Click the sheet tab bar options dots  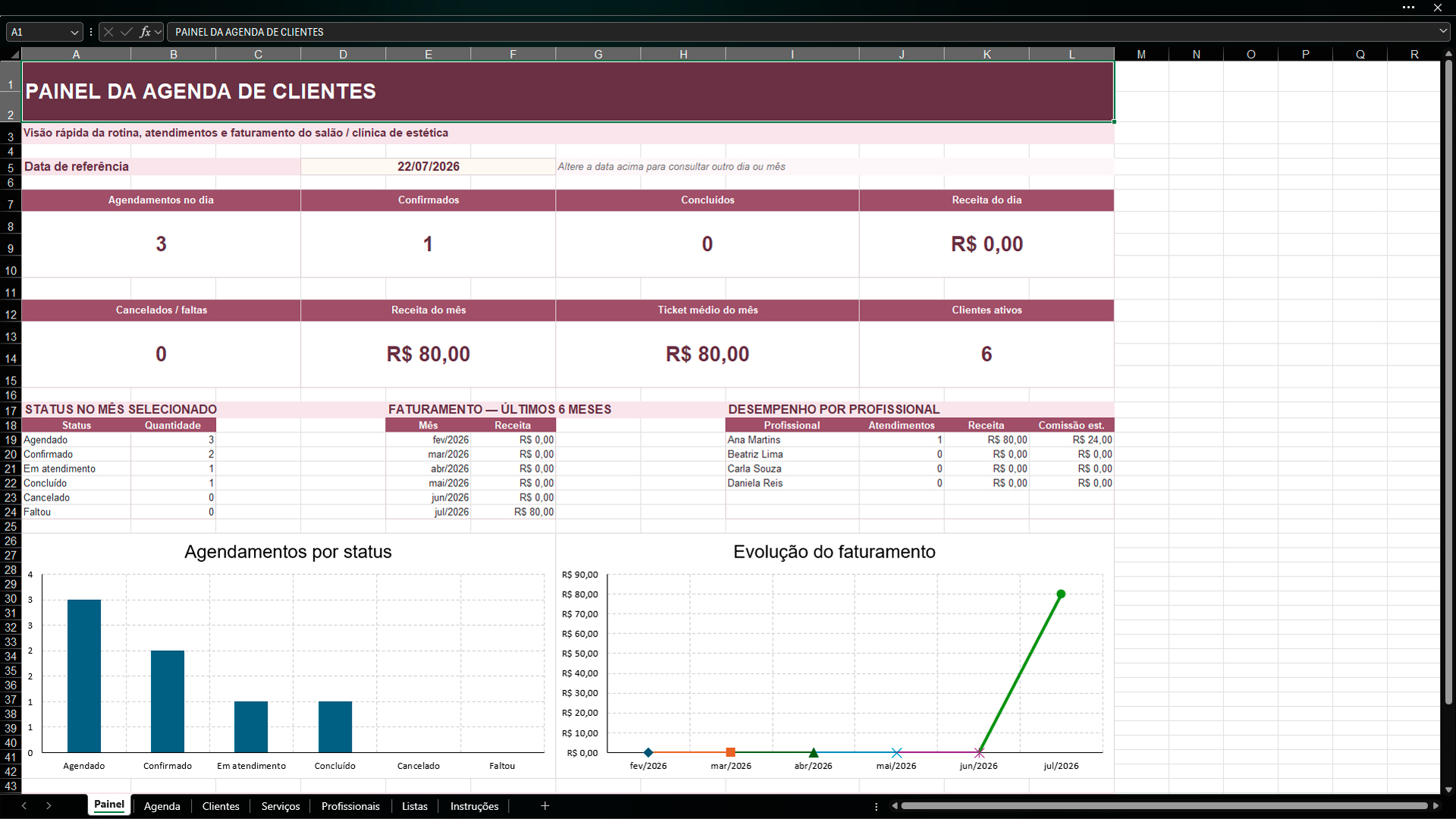click(876, 806)
